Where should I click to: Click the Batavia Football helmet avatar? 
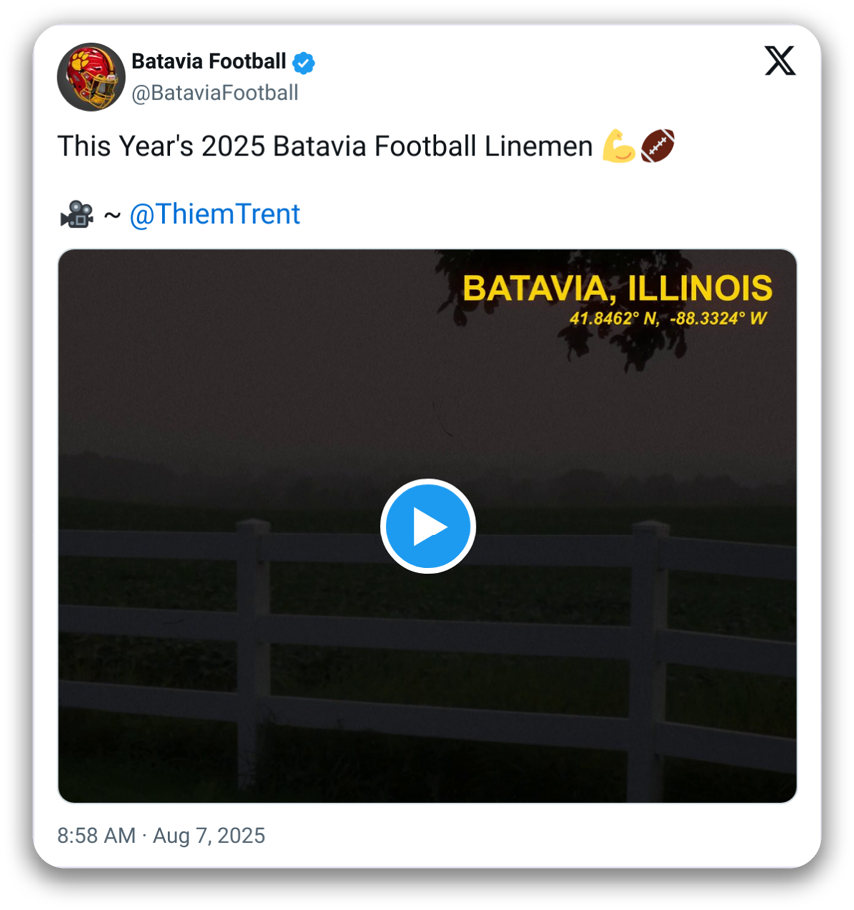[x=90, y=77]
